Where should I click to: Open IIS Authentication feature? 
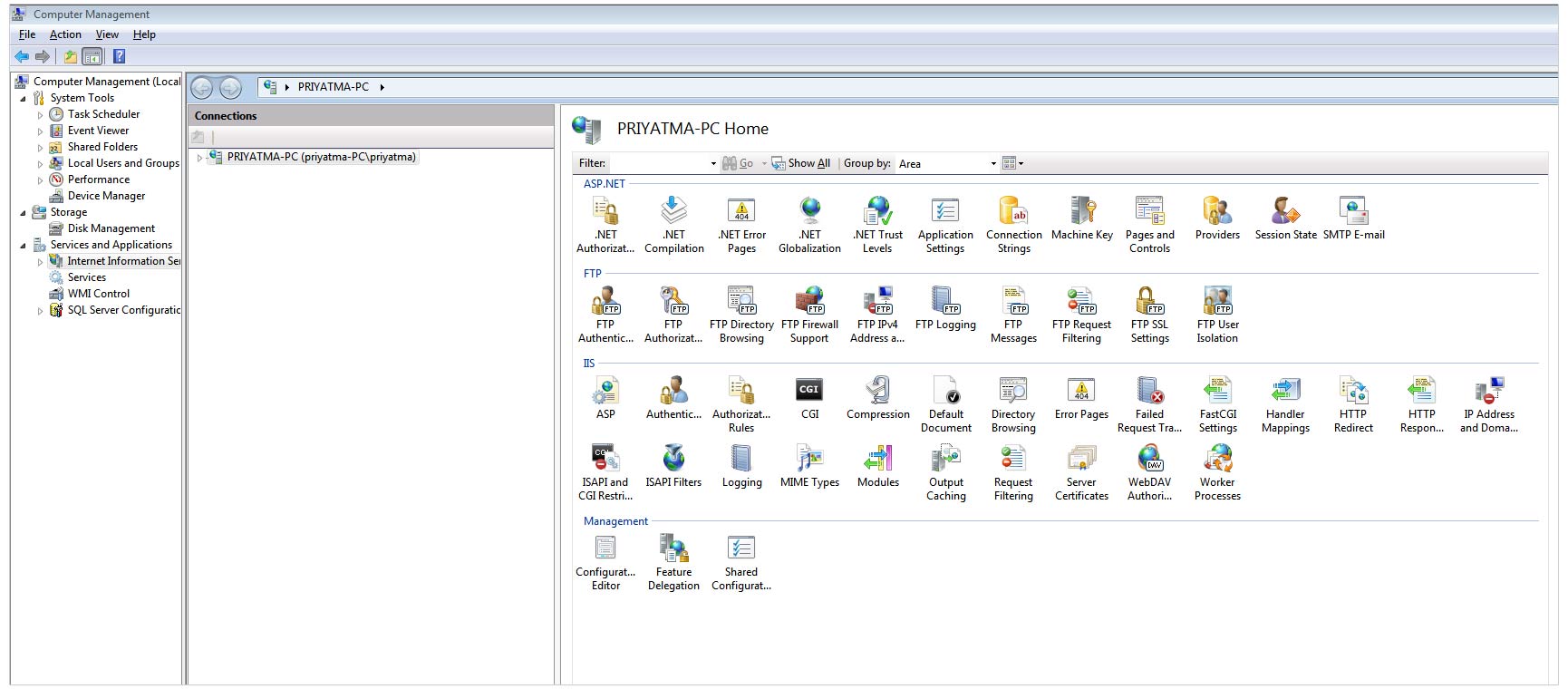tap(673, 397)
